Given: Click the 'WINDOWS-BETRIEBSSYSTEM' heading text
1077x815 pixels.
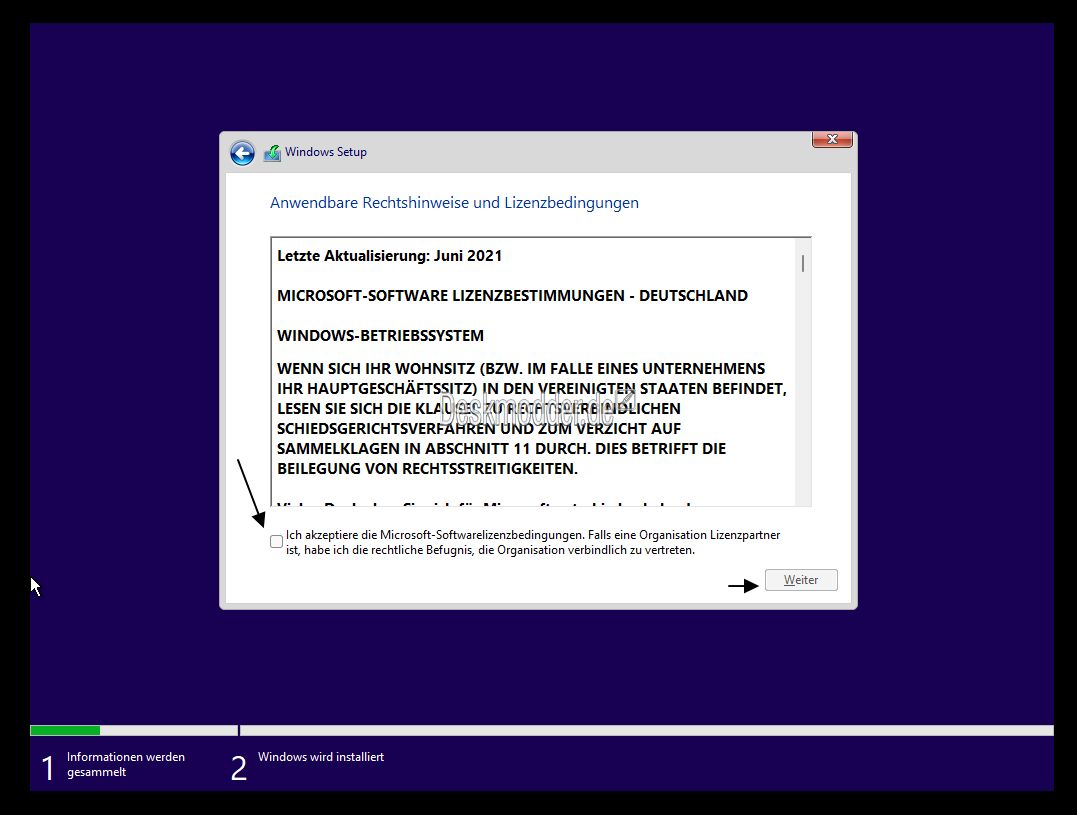Looking at the screenshot, I should coord(381,336).
